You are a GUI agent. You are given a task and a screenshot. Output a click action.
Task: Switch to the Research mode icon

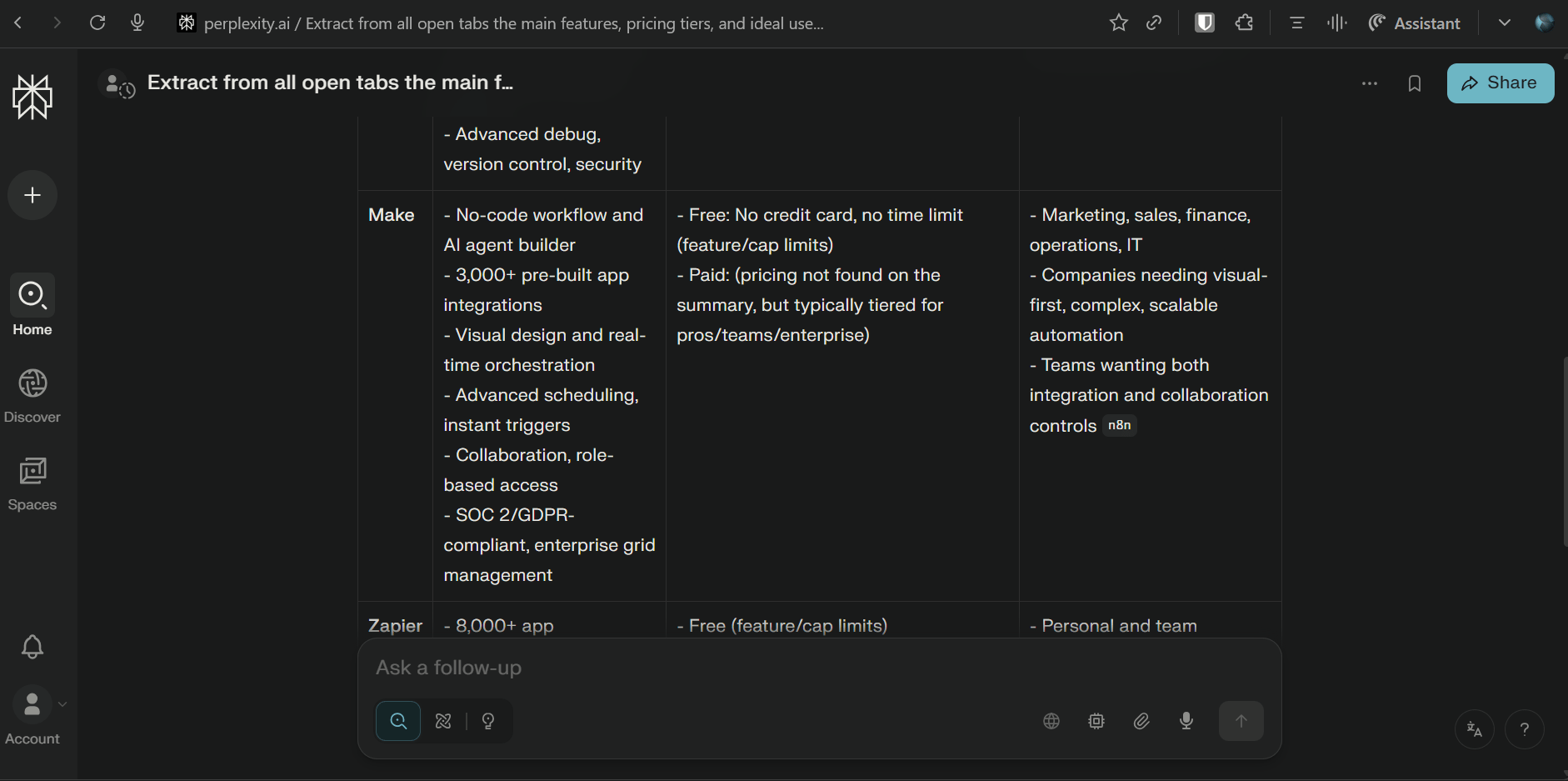pos(443,721)
